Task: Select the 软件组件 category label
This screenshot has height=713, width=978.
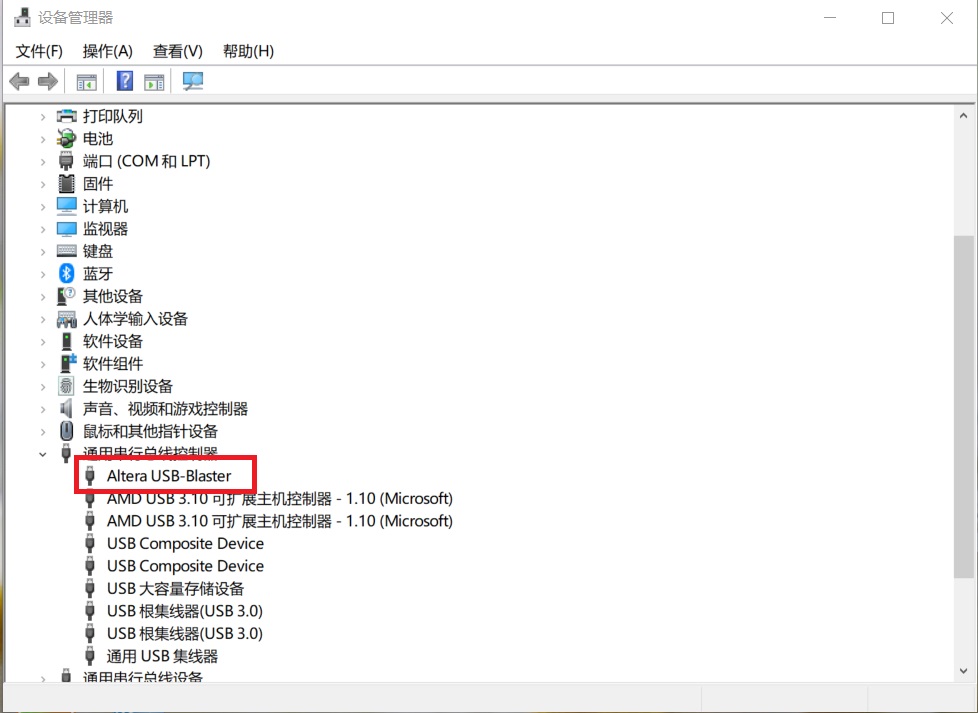Action: tap(113, 364)
